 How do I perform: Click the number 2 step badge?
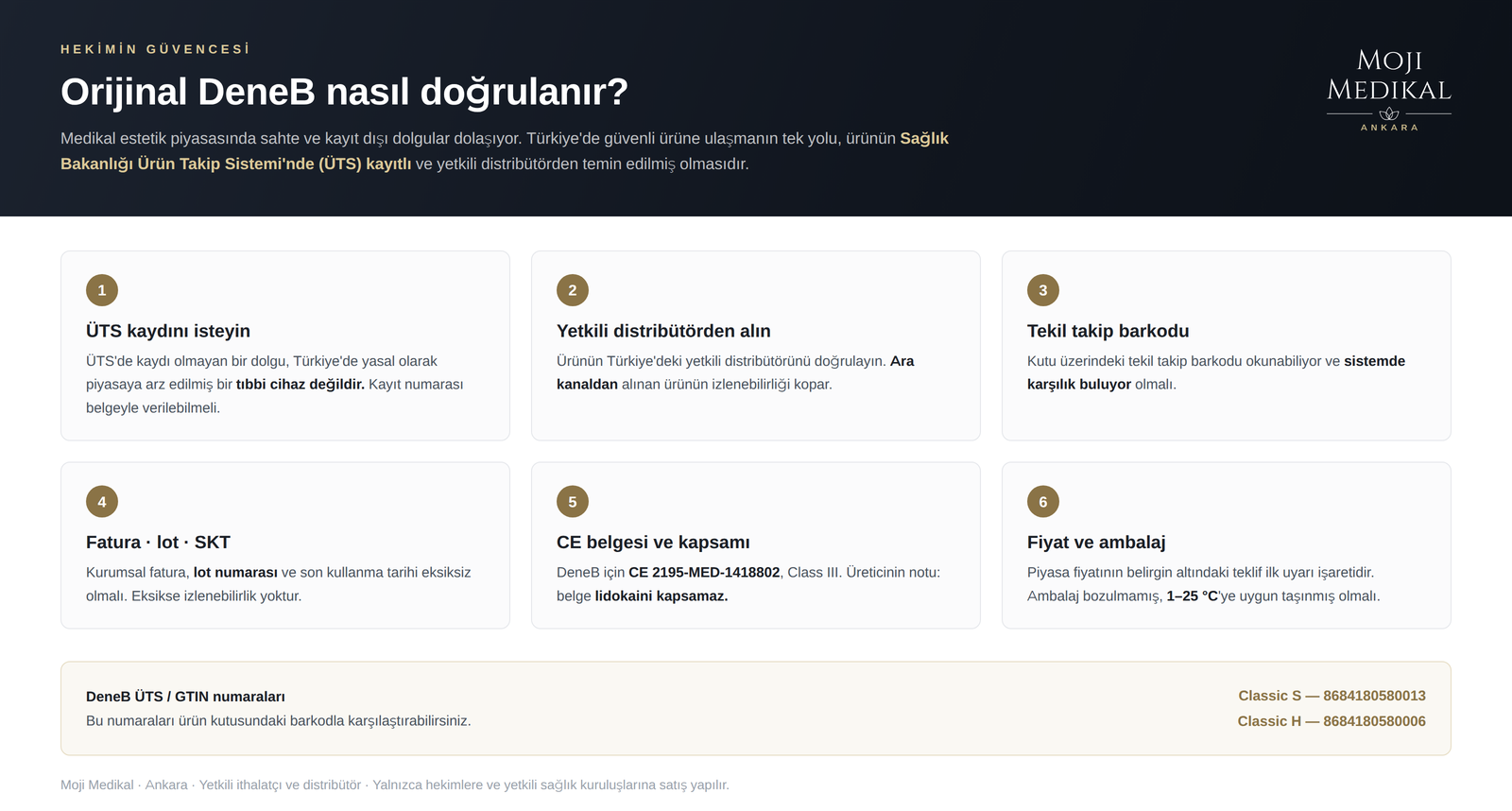click(573, 290)
